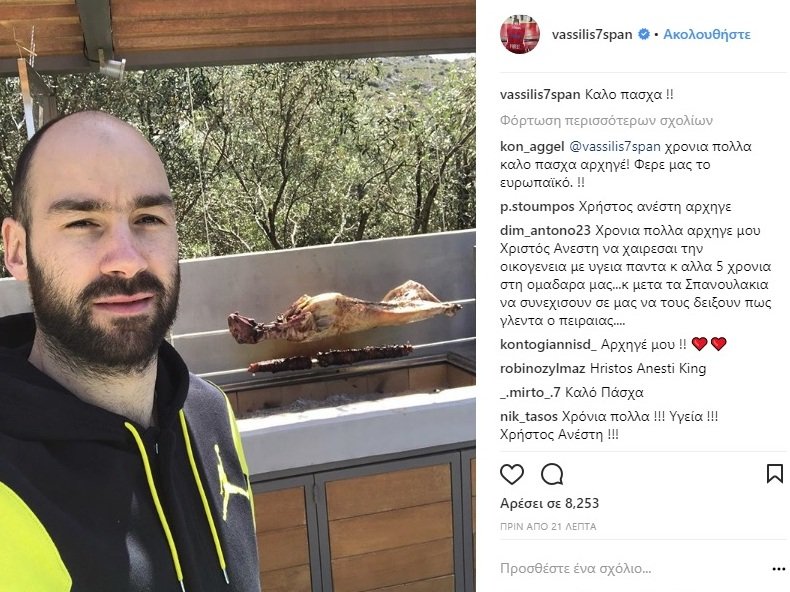The width and height of the screenshot is (790, 592).
Task: Click the post timestamp ΠΡΙΝ ΑΠΟ 21 ΛΕΠΤΑ
Action: click(548, 527)
